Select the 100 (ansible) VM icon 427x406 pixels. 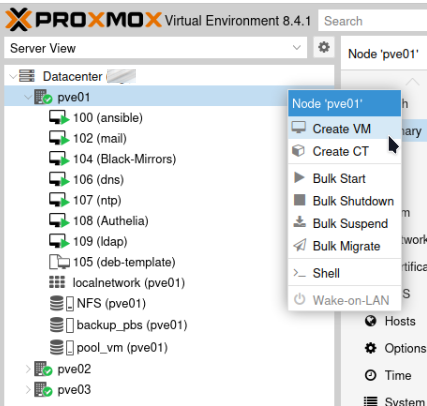pos(59,118)
